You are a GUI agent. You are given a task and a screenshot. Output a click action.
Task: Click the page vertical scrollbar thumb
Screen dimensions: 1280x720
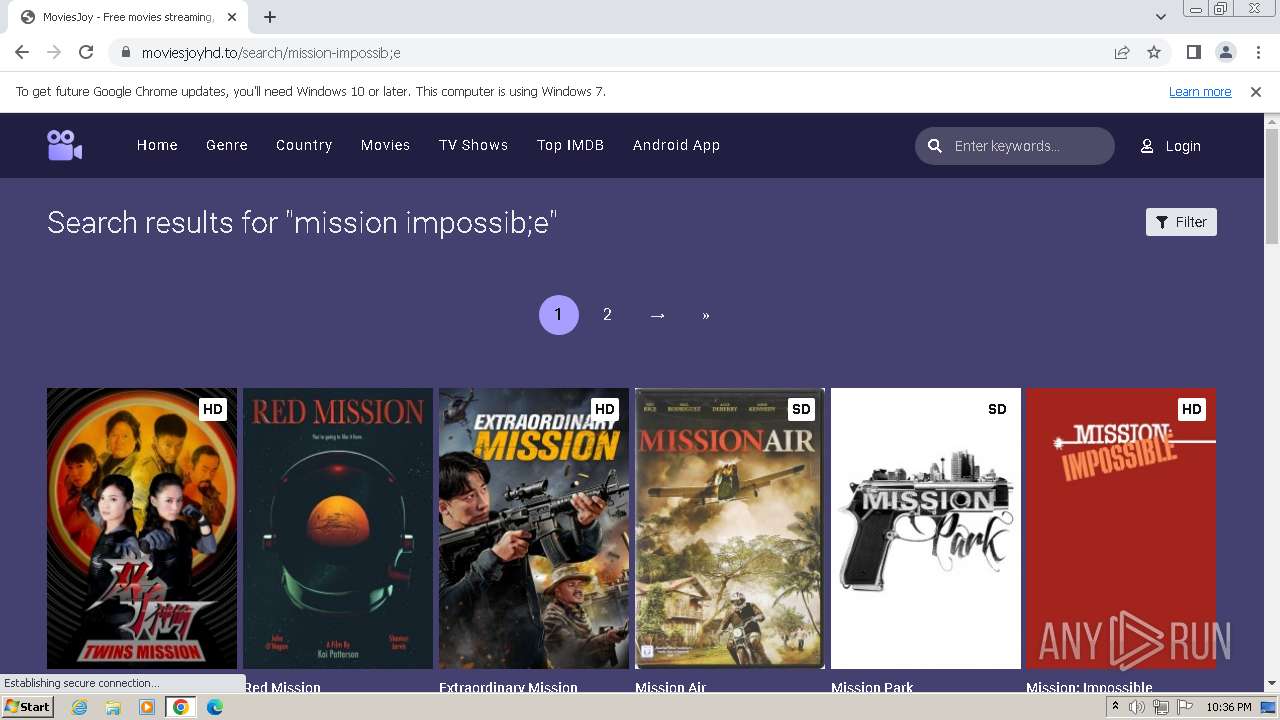pyautogui.click(x=1272, y=186)
